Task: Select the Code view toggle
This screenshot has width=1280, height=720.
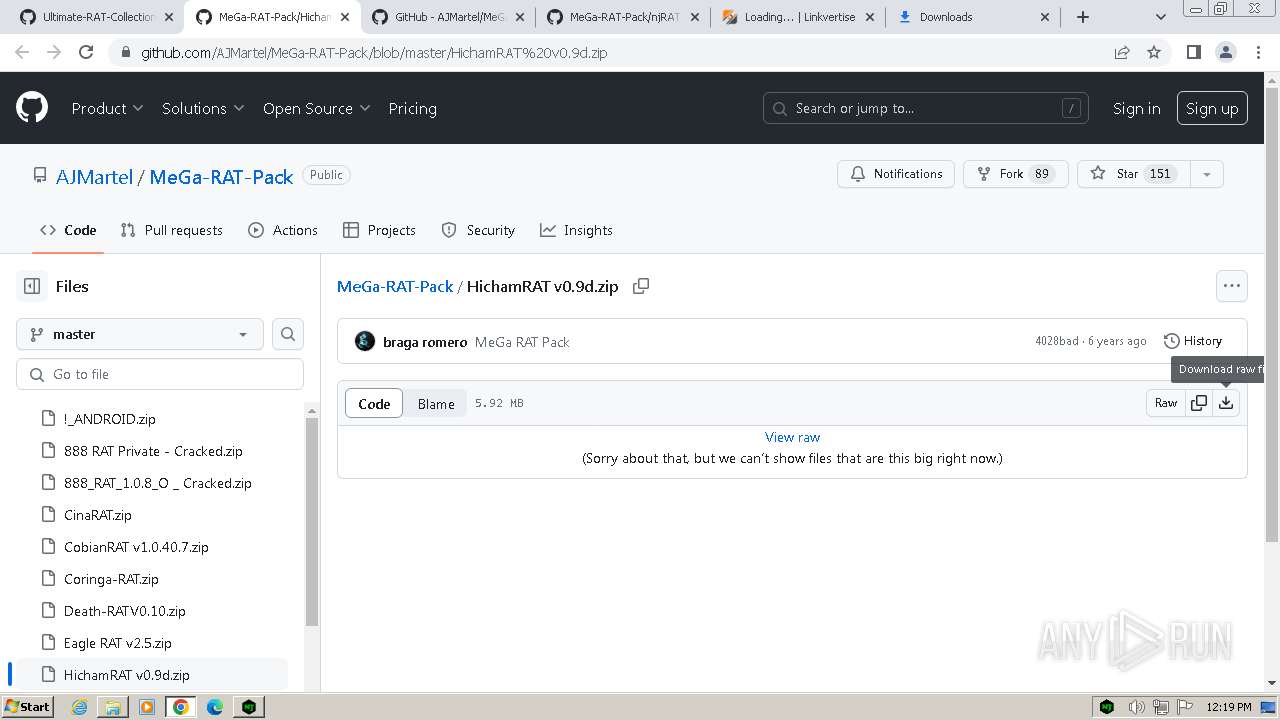Action: [x=374, y=403]
